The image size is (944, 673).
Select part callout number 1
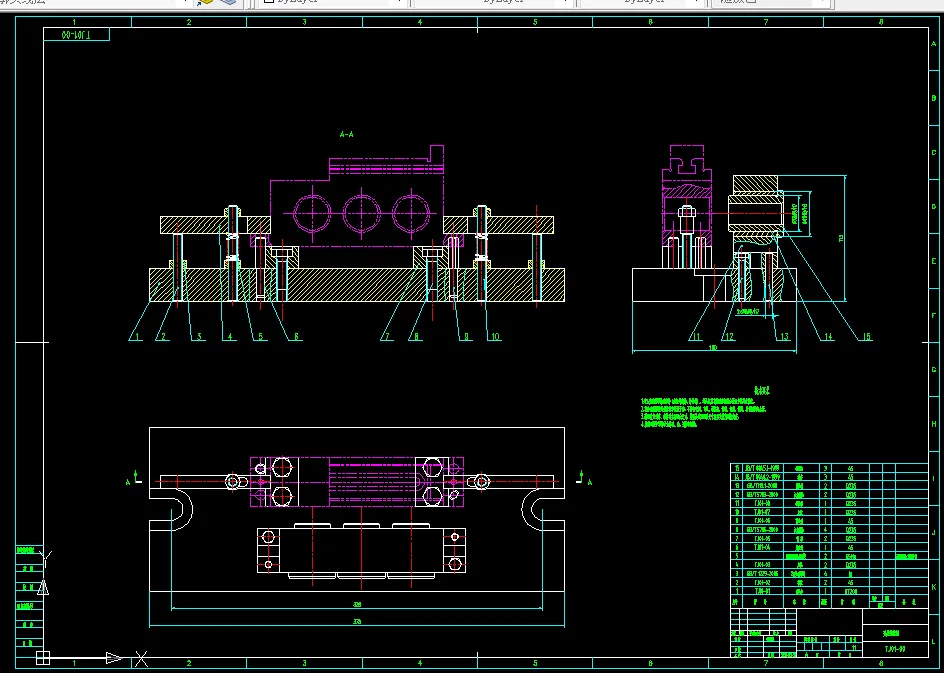(x=137, y=336)
